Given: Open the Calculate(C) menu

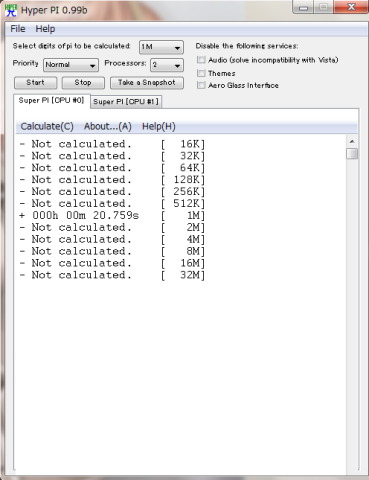Looking at the screenshot, I should coord(47,127).
